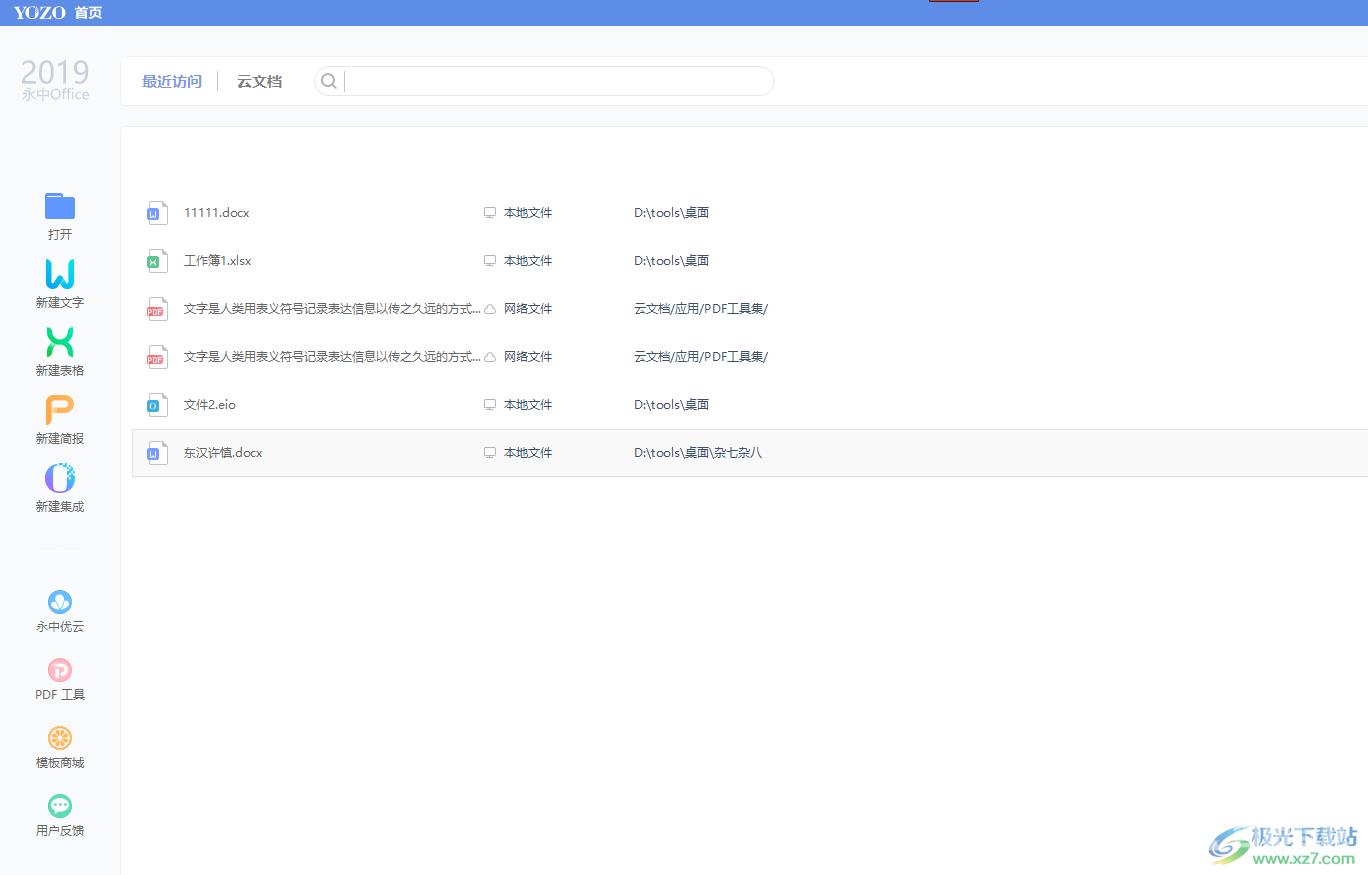Image resolution: width=1368 pixels, height=875 pixels.
Task: Switch to 最近访问 tab
Action: click(172, 81)
